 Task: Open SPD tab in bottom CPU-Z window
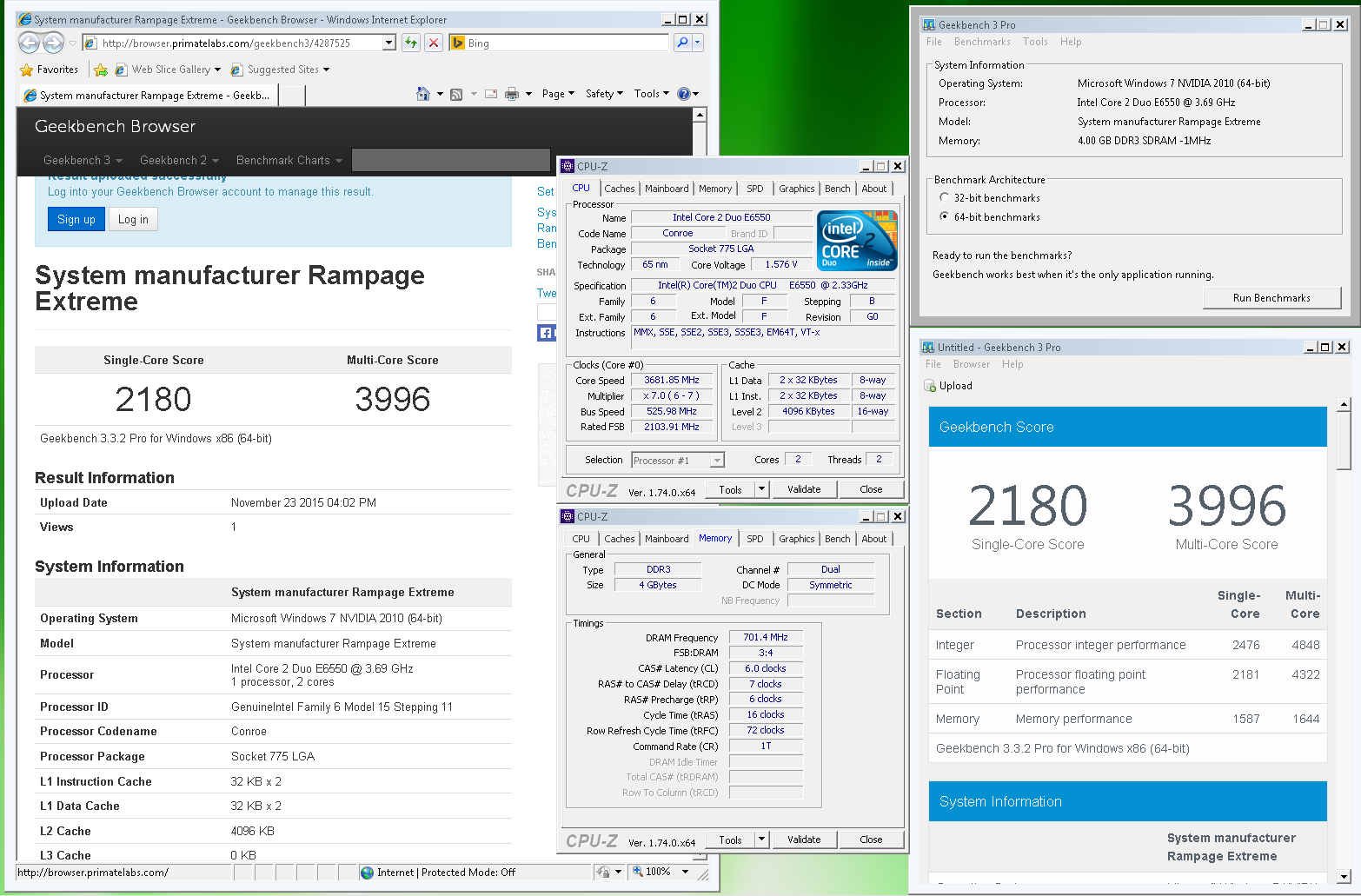755,539
